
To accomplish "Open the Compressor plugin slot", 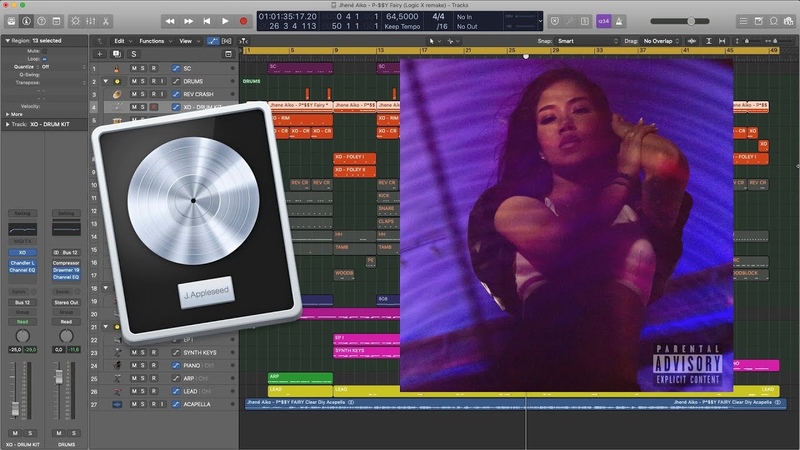I will [x=66, y=263].
